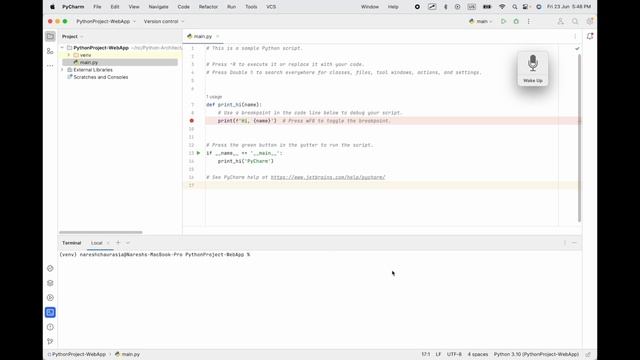Click the Debug main bug icon

click(516, 21)
